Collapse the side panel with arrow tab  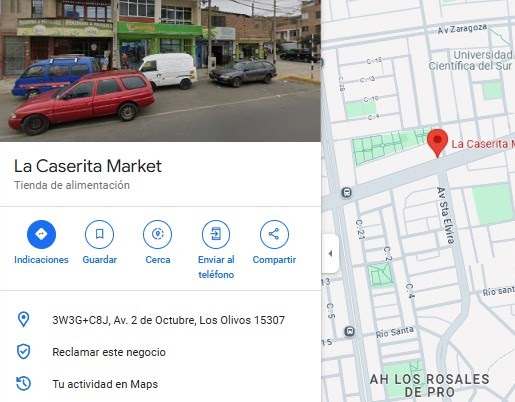point(330,253)
